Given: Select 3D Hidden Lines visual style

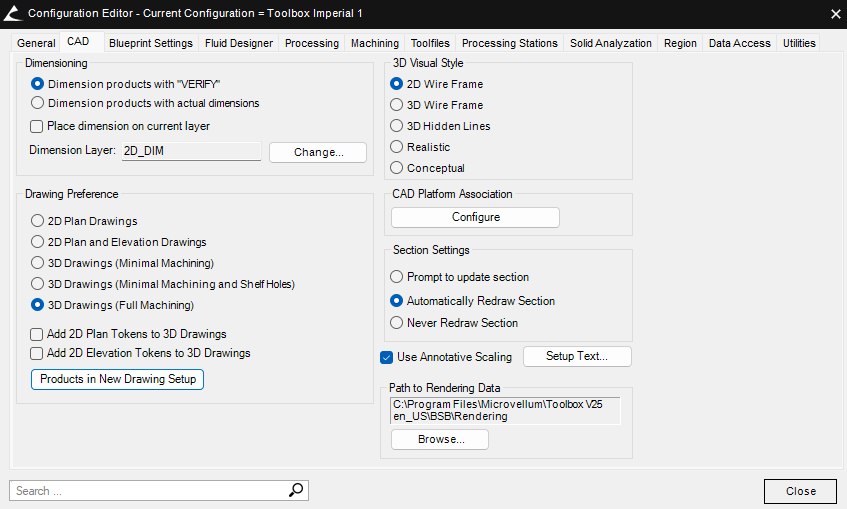Looking at the screenshot, I should point(397,126).
